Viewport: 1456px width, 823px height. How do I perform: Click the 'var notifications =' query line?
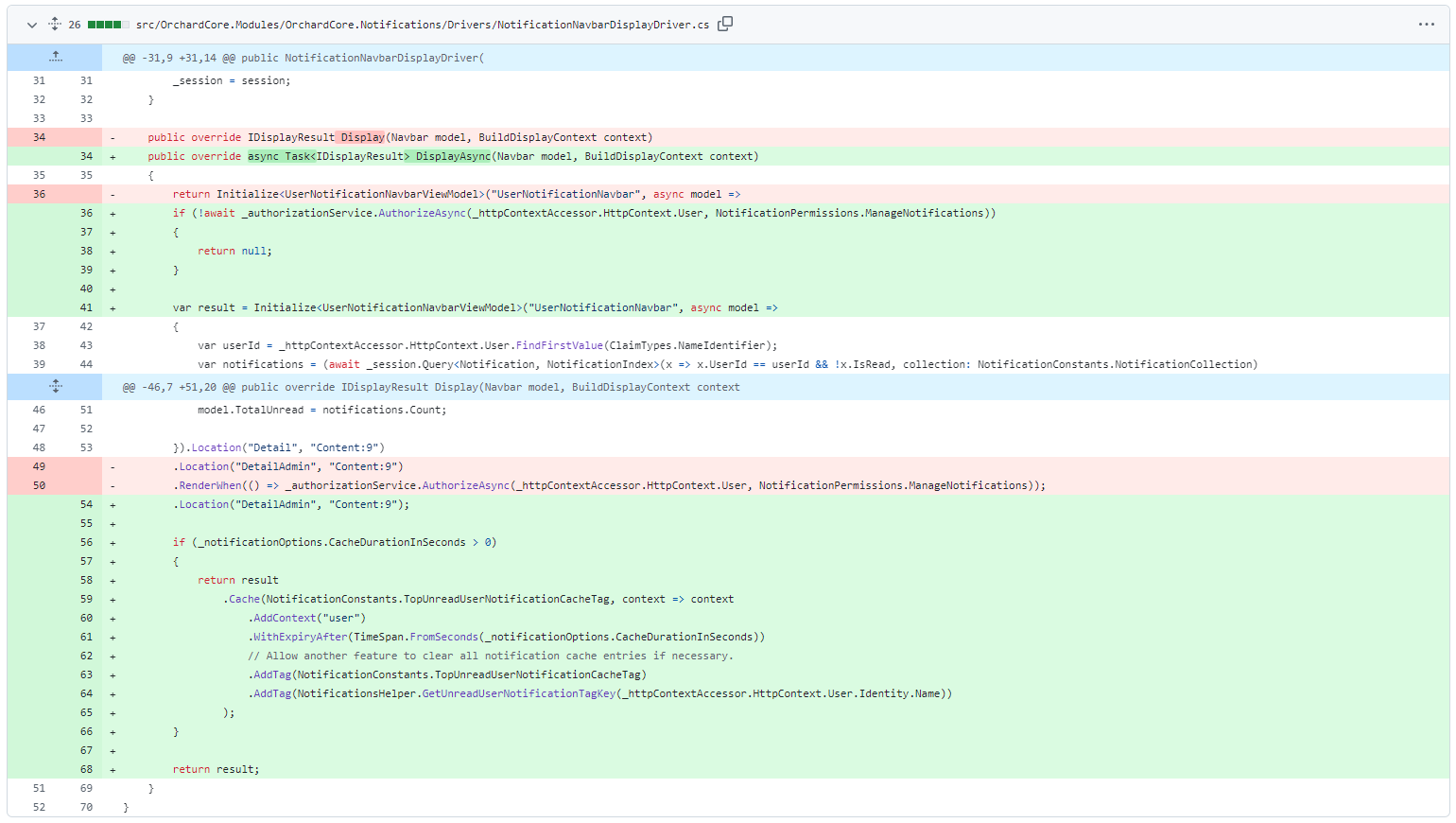click(x=728, y=364)
